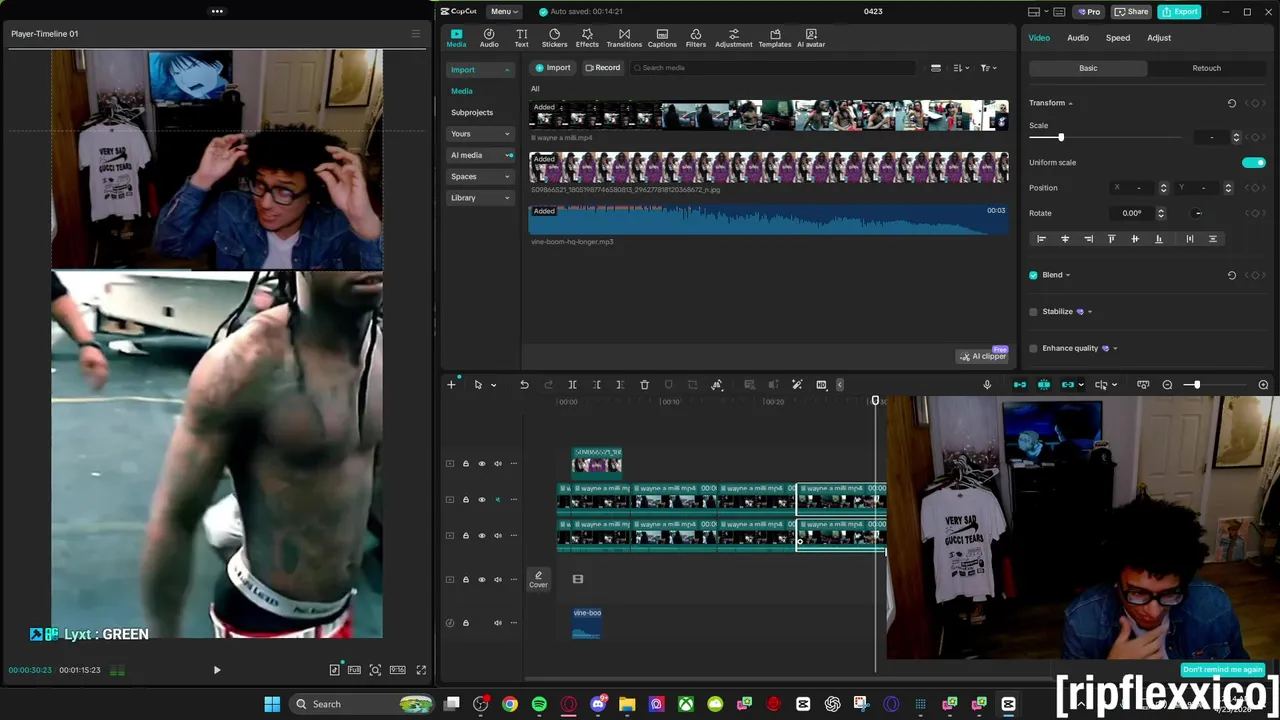The height and width of the screenshot is (720, 1280).
Task: Lock the top video track
Action: pos(465,463)
